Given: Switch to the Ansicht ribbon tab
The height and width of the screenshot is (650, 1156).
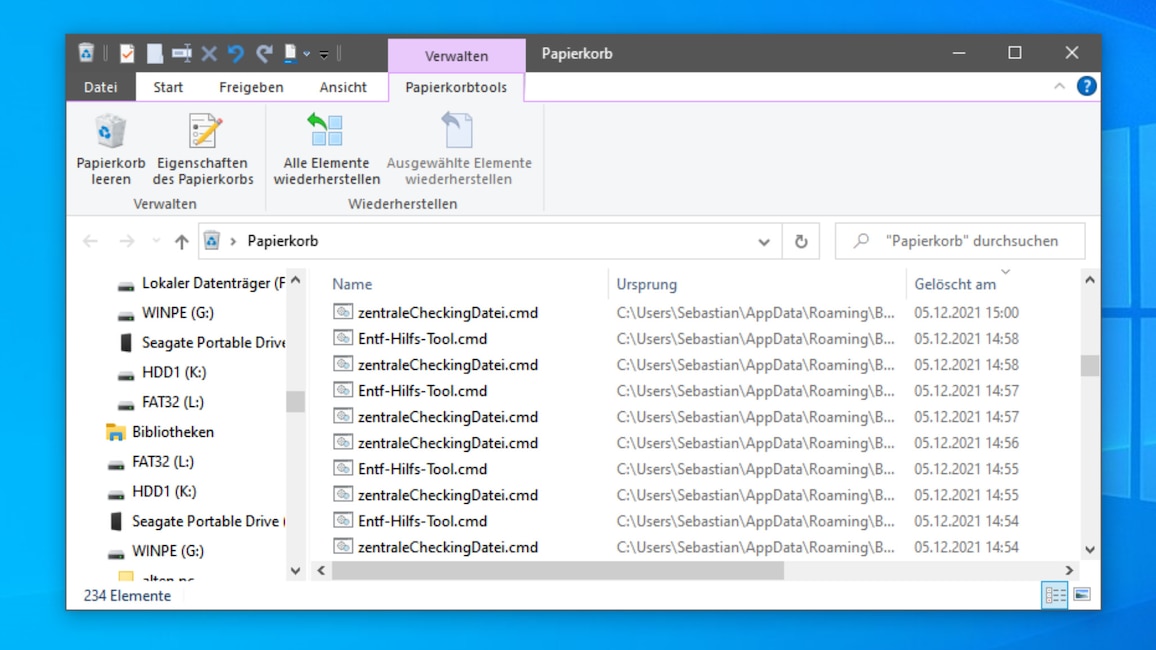Looking at the screenshot, I should [343, 87].
